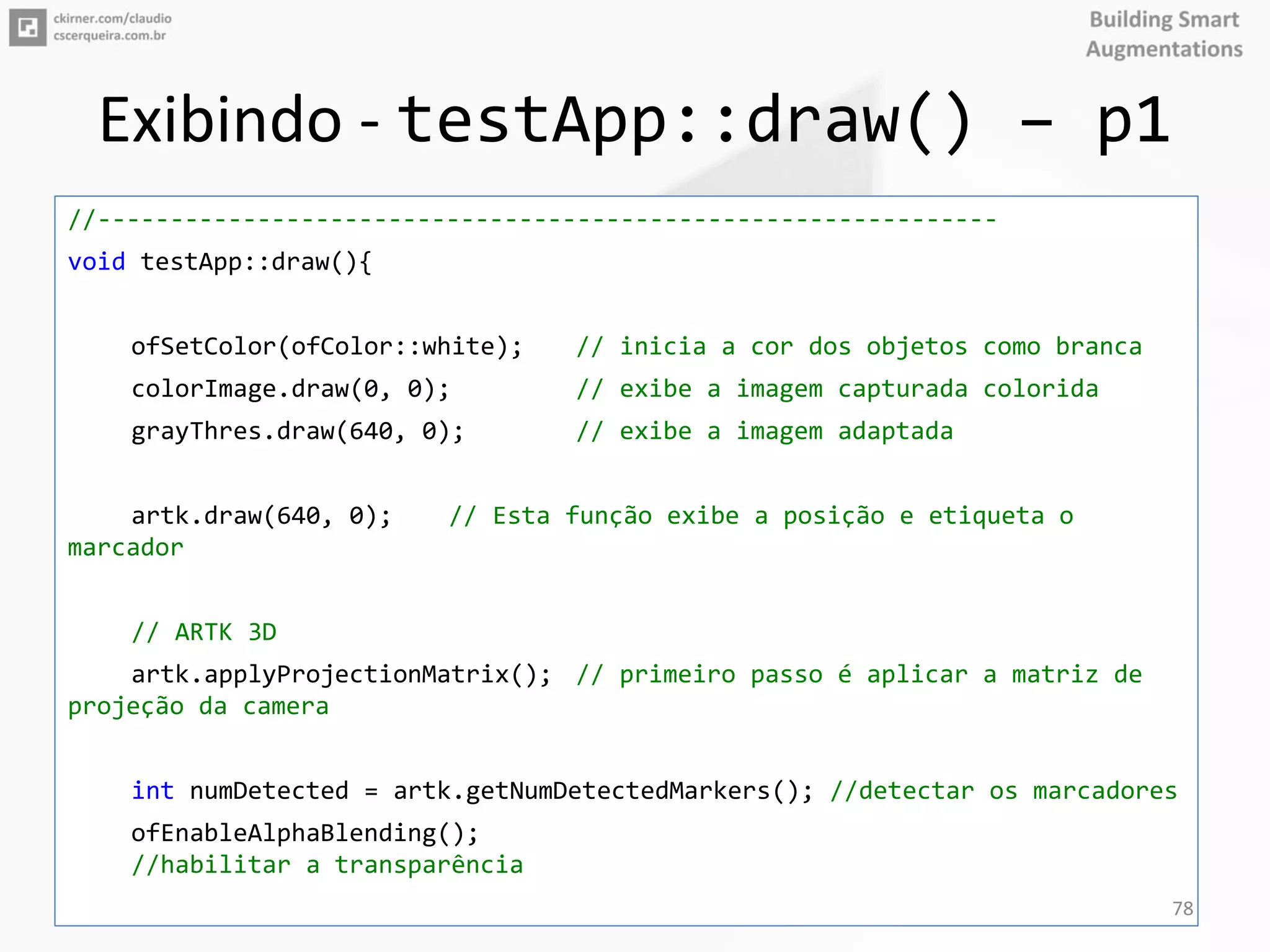
Task: Click the code 'artk.getNumDetectedMarkers();'
Action: tap(603, 791)
